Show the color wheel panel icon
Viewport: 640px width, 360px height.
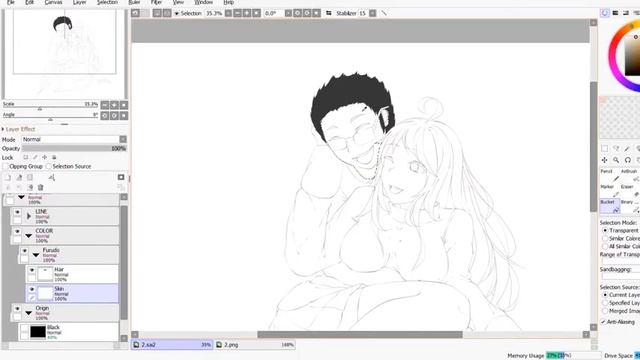(605, 13)
